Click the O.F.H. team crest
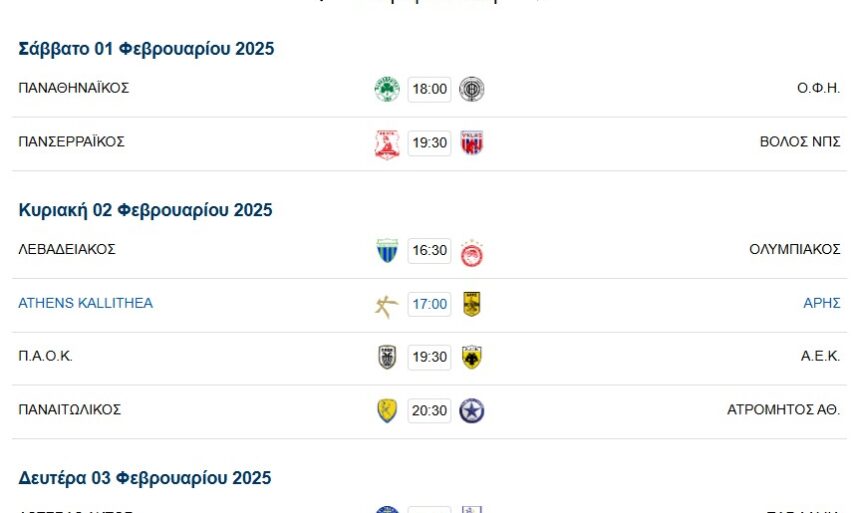 coord(471,89)
